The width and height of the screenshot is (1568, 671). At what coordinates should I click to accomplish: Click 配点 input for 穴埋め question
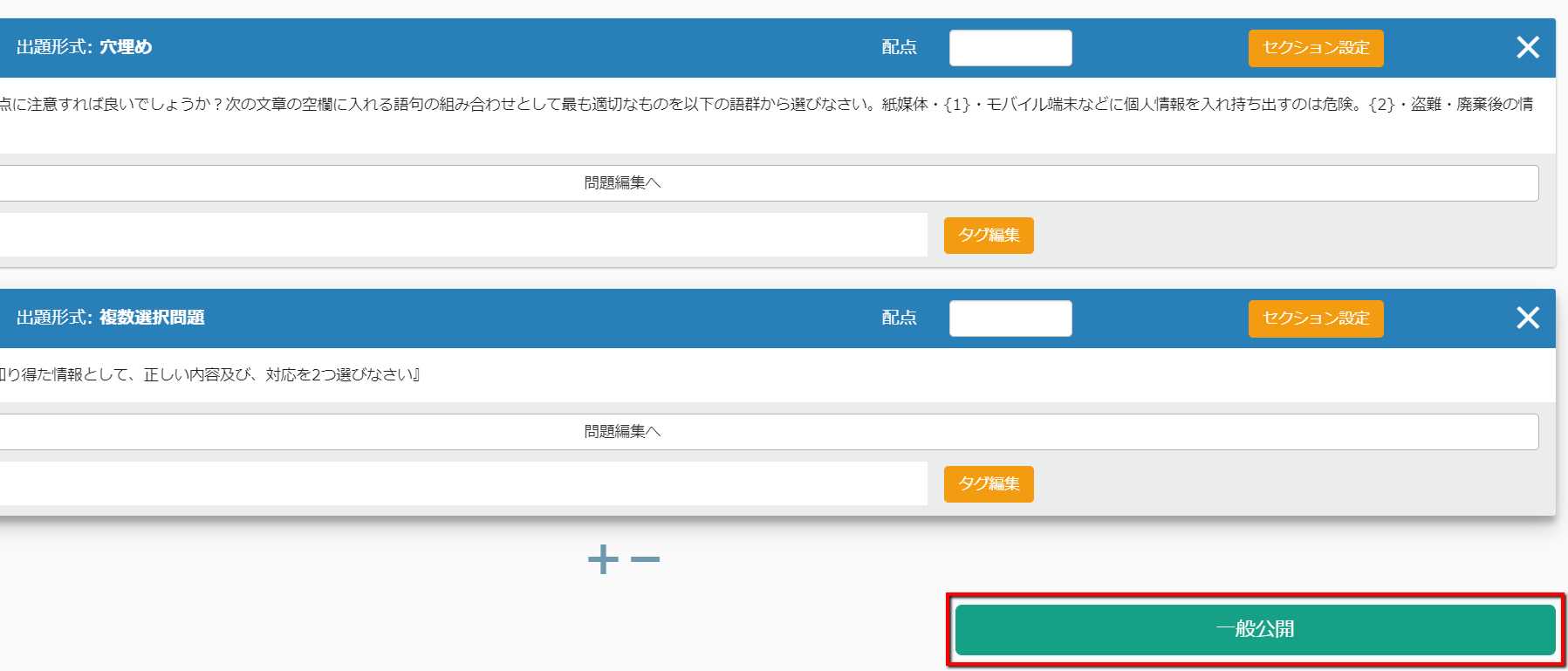[1010, 48]
